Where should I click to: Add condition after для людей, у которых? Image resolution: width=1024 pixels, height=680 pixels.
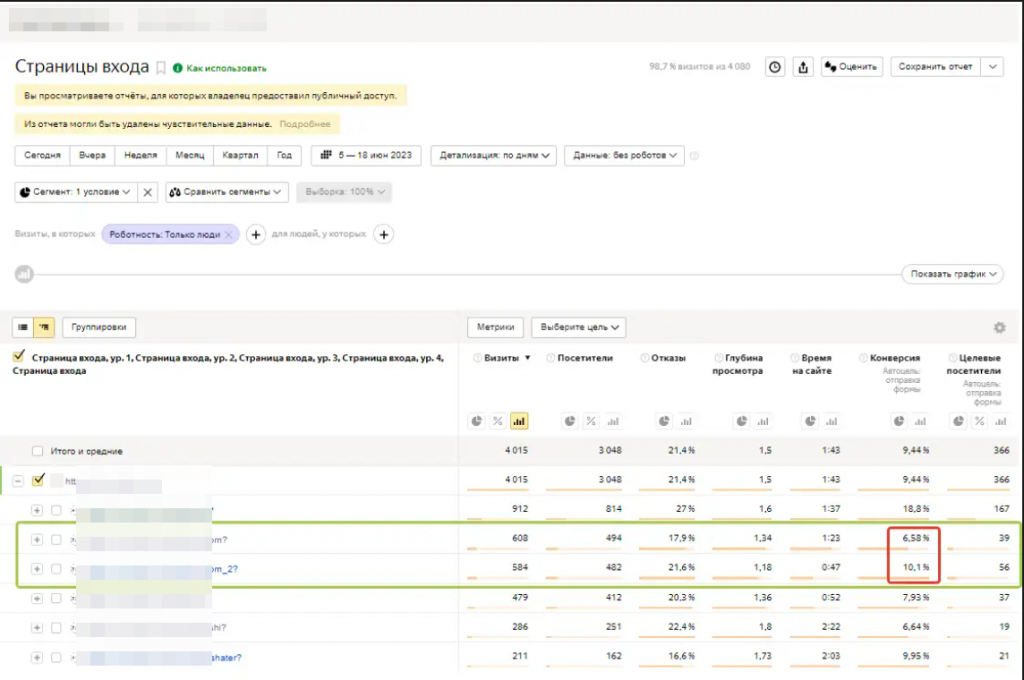point(384,235)
